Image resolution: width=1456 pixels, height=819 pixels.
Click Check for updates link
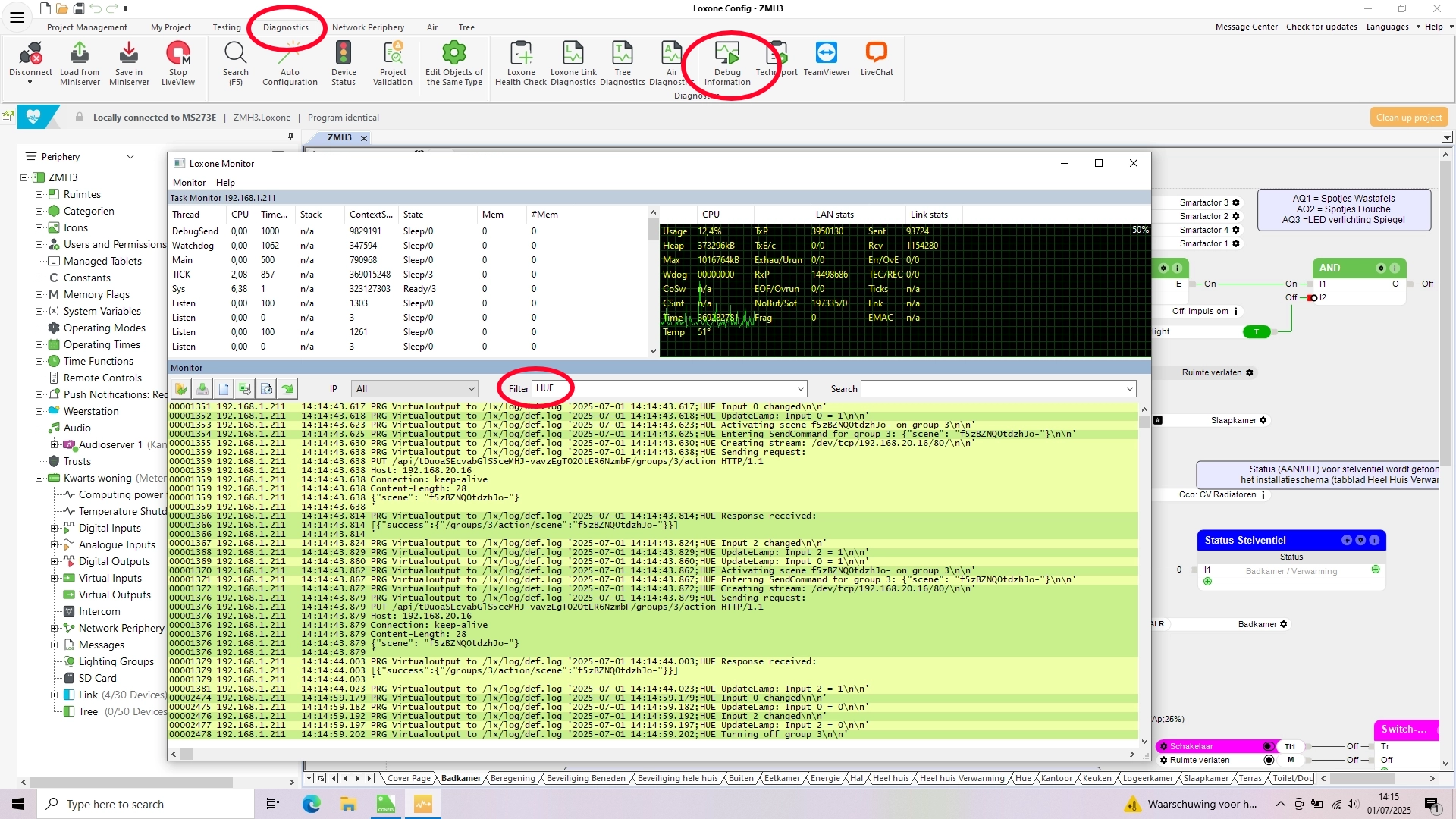1321,27
